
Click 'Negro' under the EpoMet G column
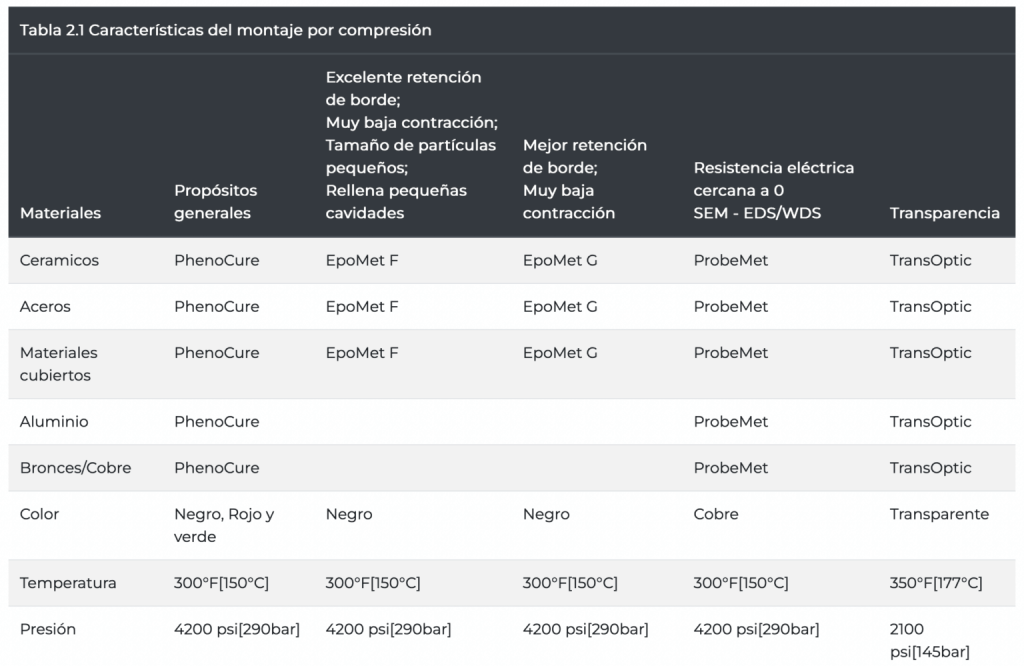pos(546,514)
